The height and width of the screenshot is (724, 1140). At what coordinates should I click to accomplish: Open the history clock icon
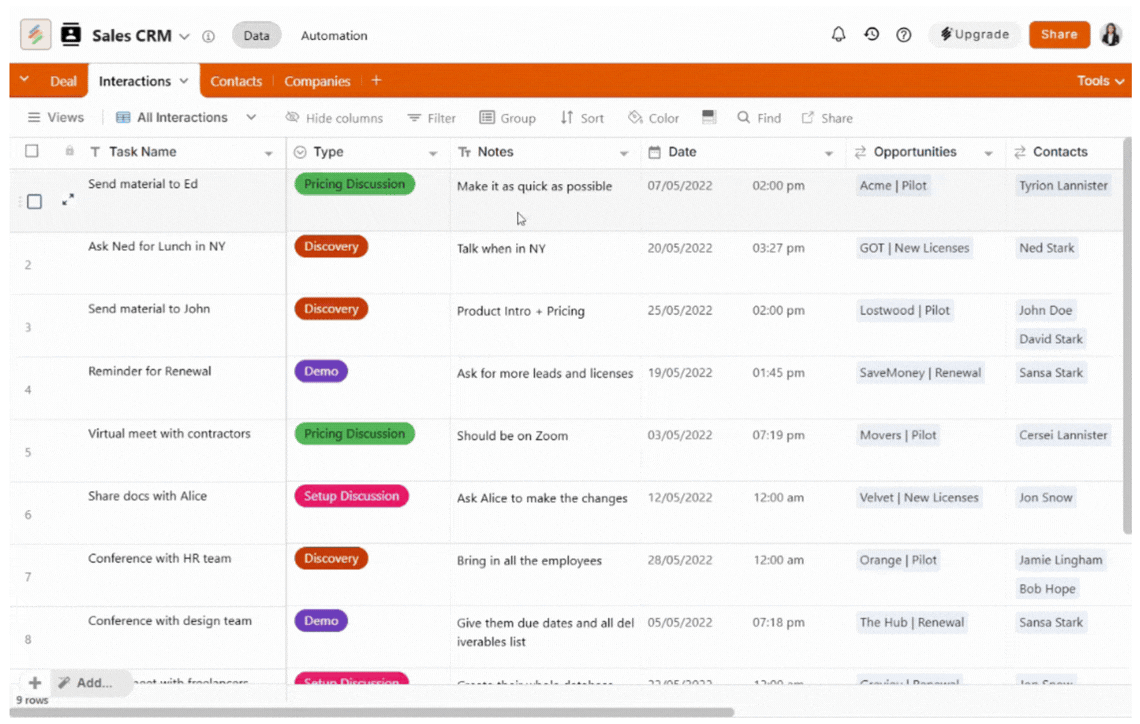click(872, 35)
